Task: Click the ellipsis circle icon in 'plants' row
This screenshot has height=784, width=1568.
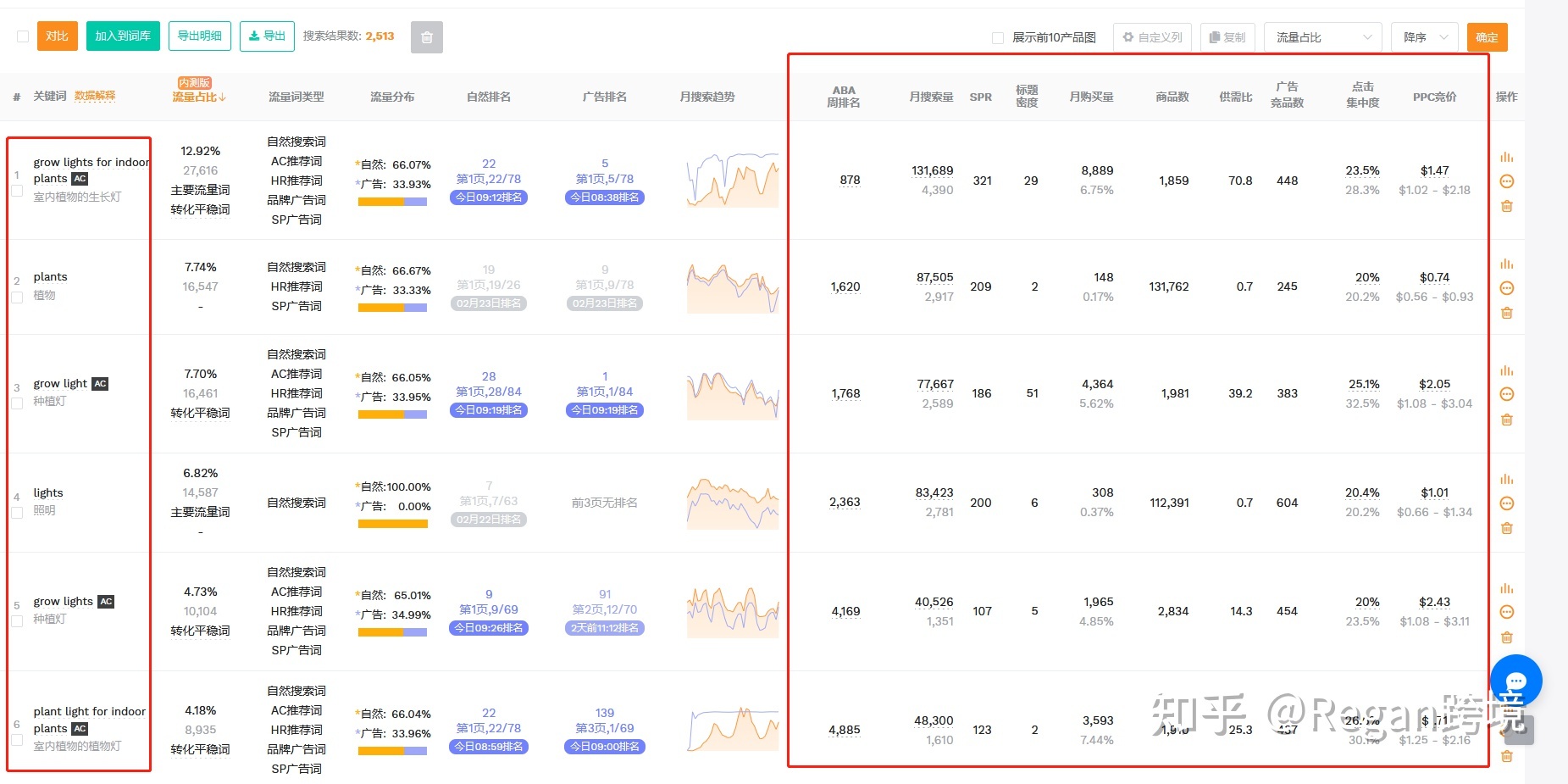Action: pyautogui.click(x=1506, y=288)
